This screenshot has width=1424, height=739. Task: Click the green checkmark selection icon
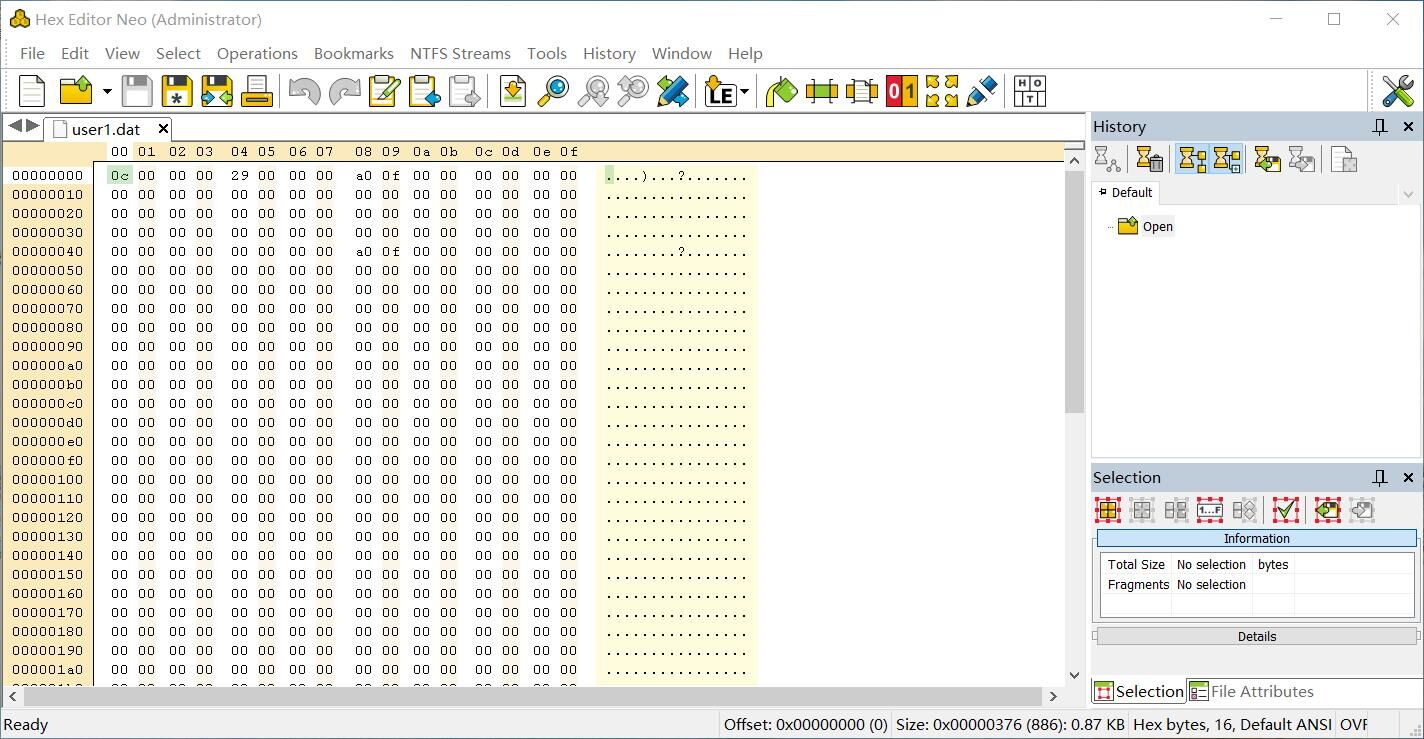[x=1286, y=510]
